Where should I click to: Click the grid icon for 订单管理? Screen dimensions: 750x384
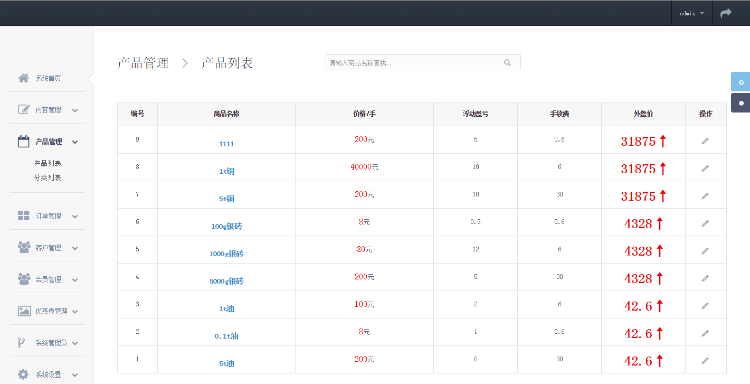pyautogui.click(x=23, y=216)
